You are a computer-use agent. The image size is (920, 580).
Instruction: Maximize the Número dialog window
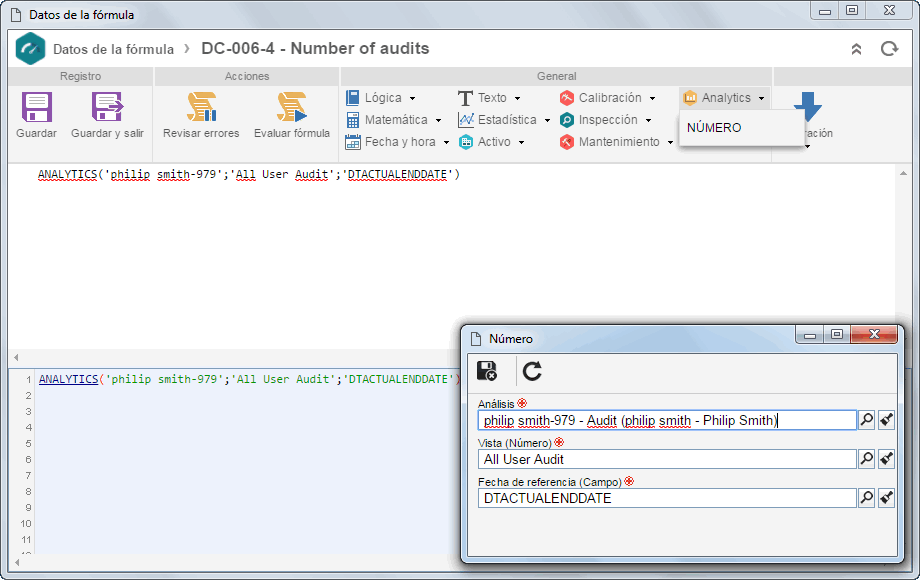(837, 334)
